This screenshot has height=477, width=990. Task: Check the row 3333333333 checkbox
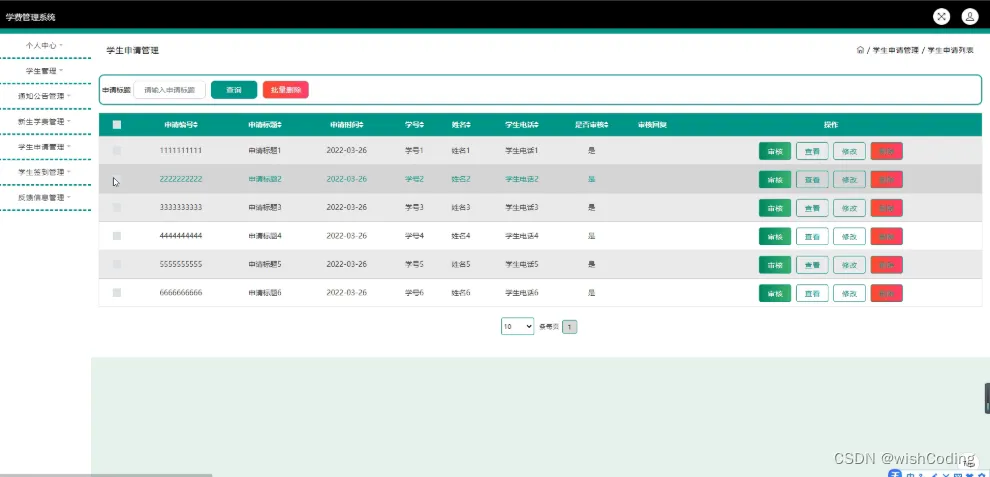click(117, 208)
